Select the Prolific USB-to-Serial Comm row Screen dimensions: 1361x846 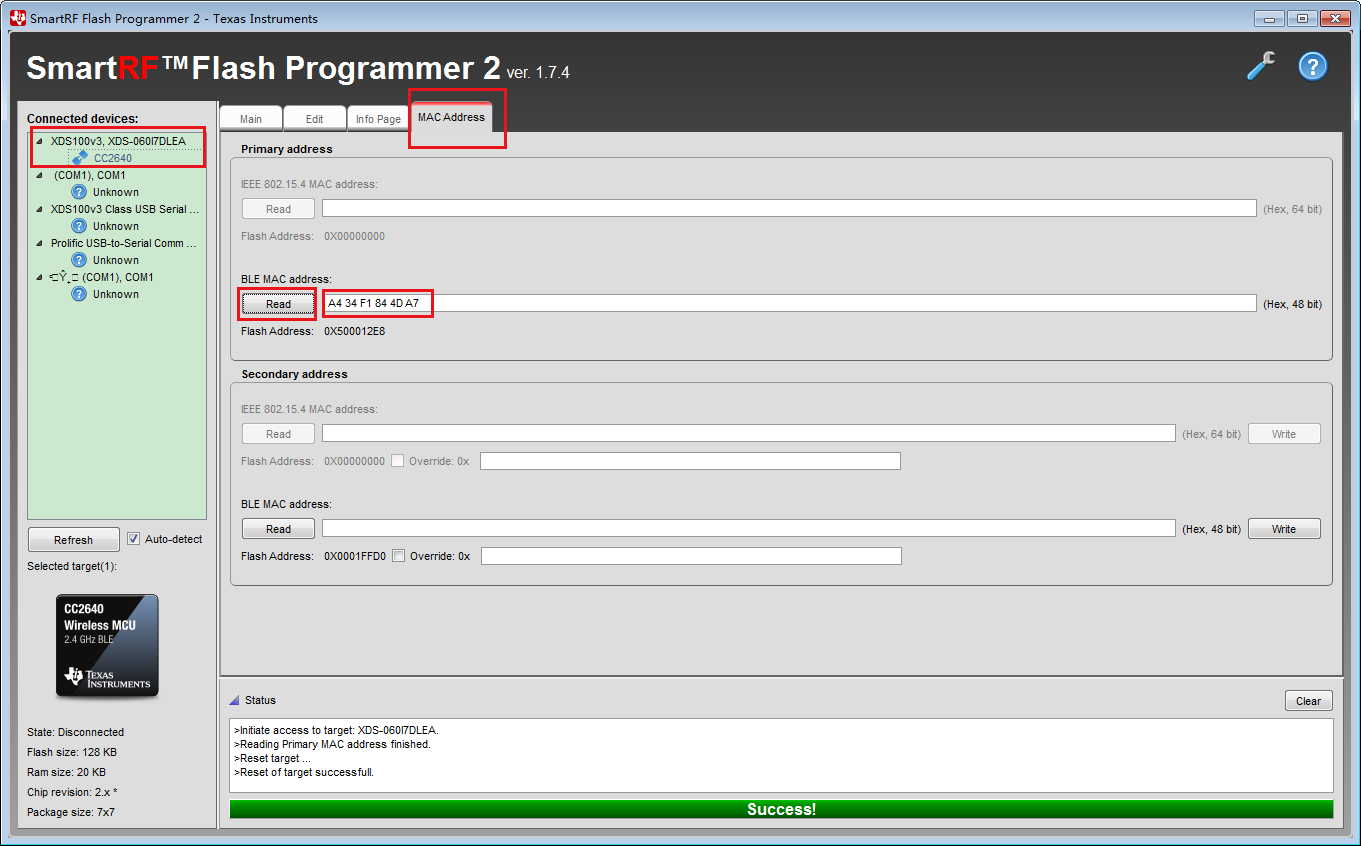(124, 243)
